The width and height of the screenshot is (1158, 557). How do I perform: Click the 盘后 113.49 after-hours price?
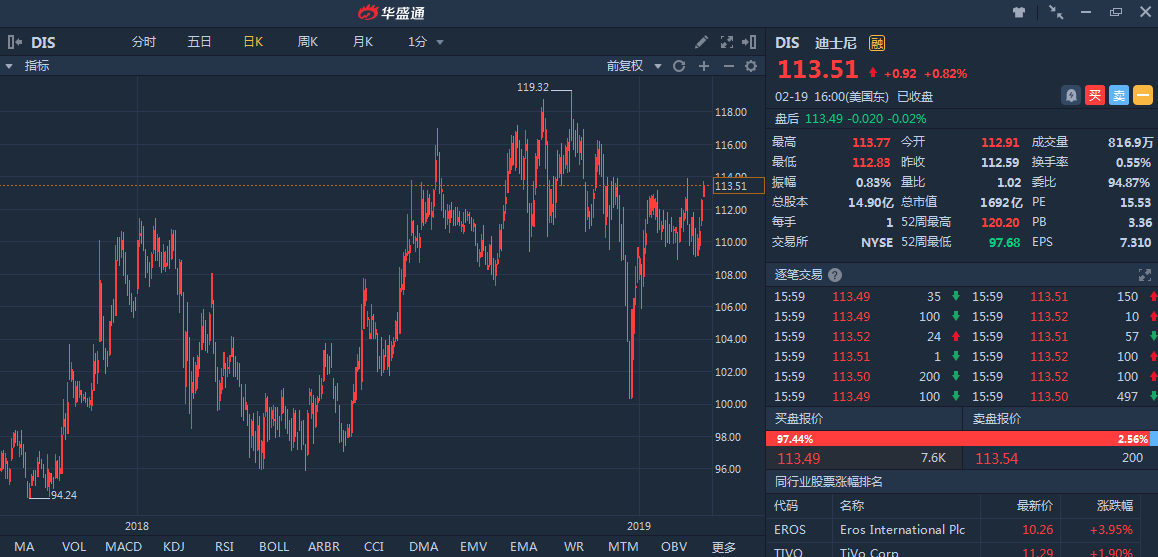pos(824,118)
